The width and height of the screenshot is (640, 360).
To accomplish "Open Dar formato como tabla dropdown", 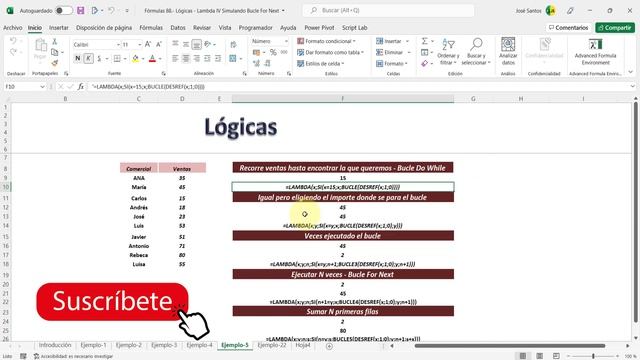I will point(331,52).
